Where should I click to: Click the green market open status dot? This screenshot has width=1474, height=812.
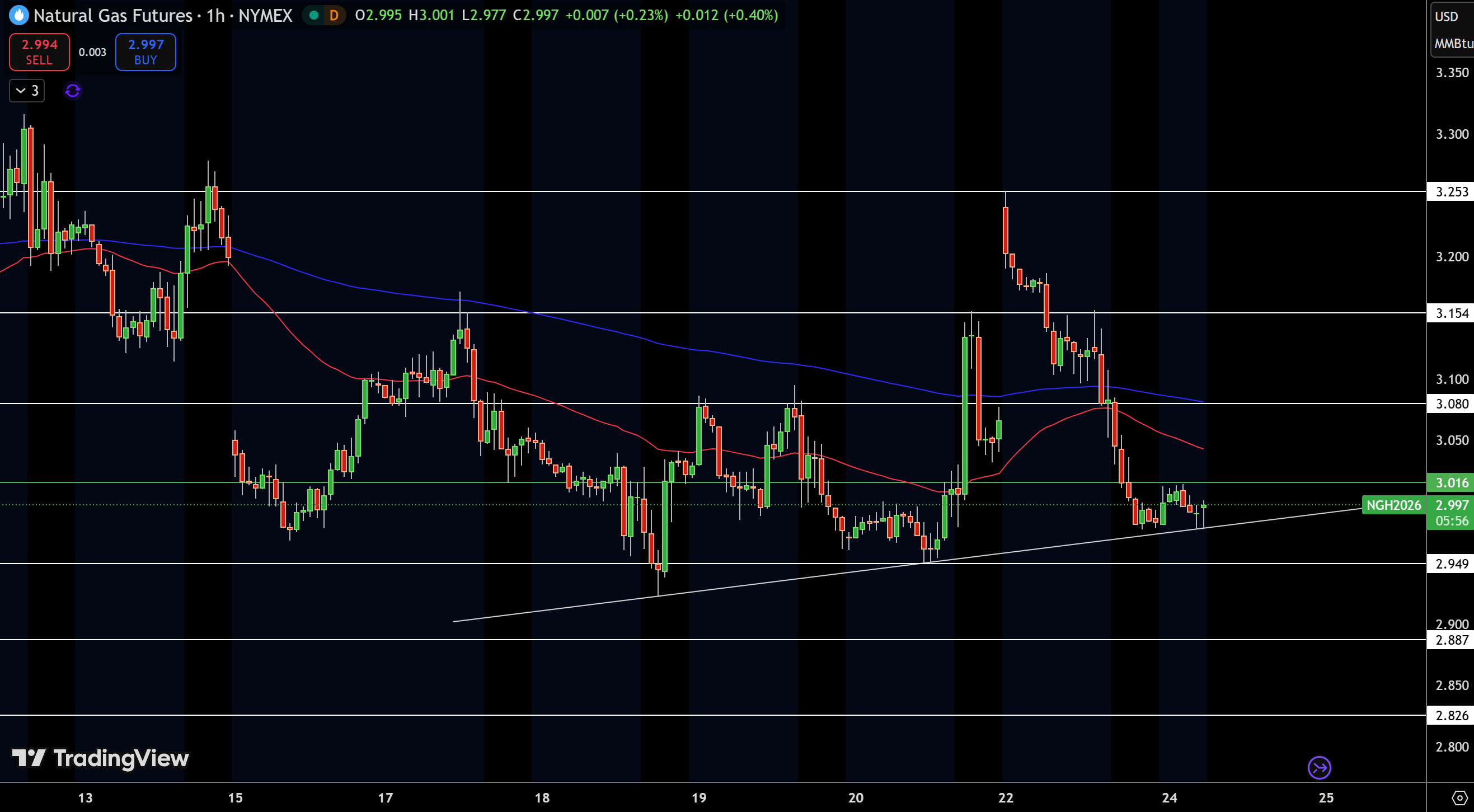[313, 16]
